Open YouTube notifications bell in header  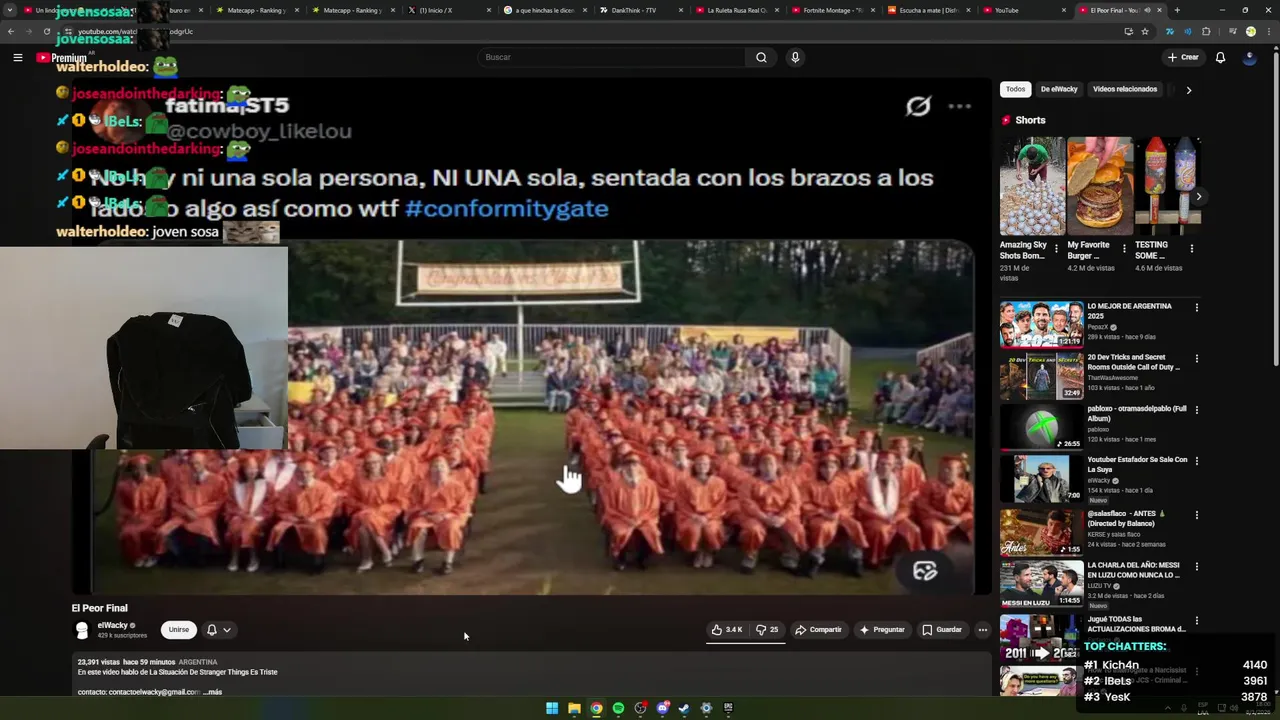(x=1220, y=57)
